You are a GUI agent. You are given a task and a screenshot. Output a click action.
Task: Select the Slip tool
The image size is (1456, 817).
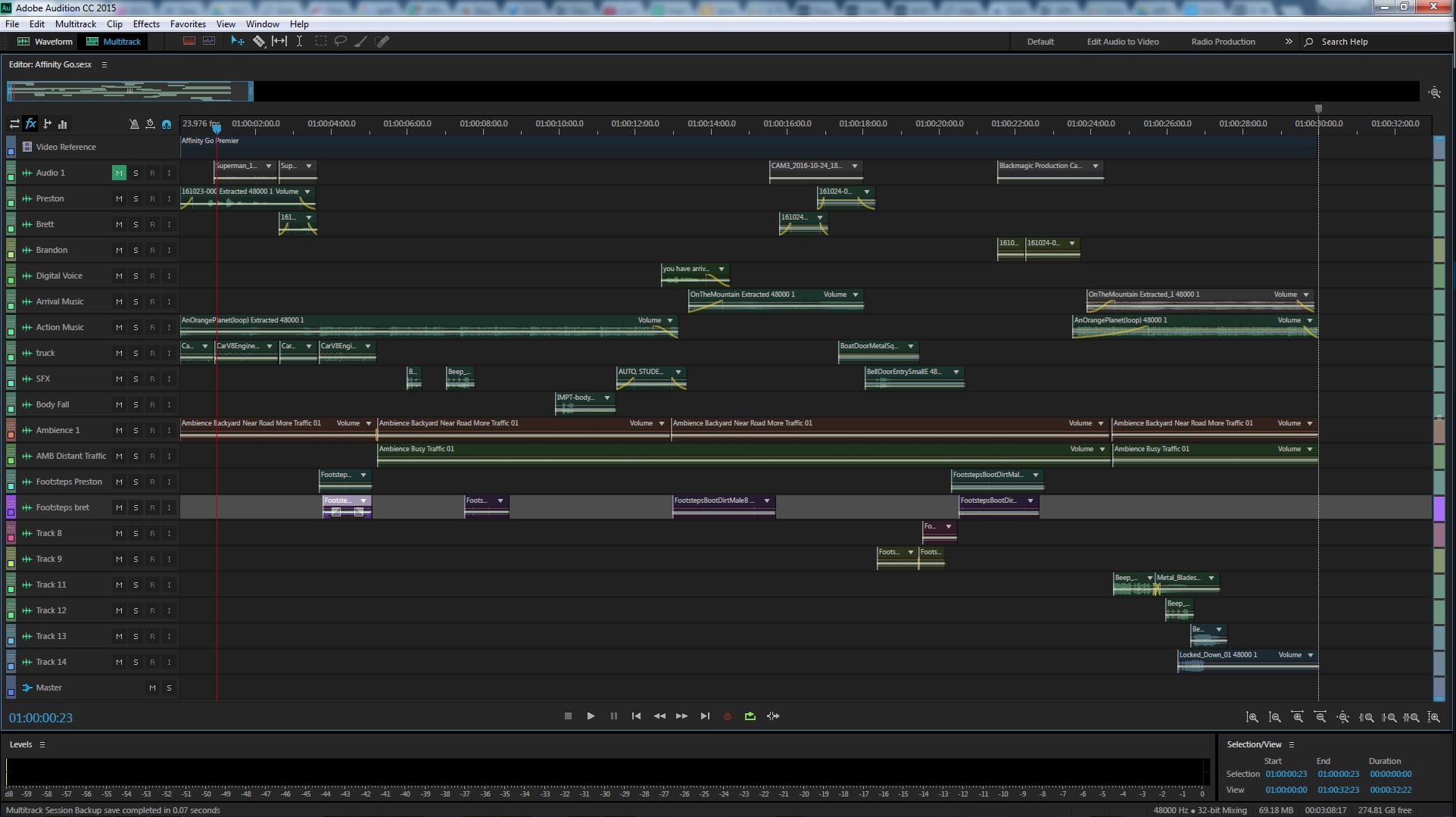(x=279, y=42)
